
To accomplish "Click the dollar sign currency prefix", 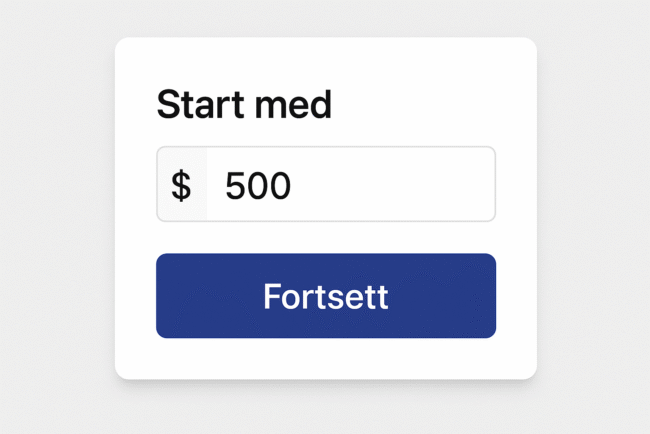I will [181, 185].
